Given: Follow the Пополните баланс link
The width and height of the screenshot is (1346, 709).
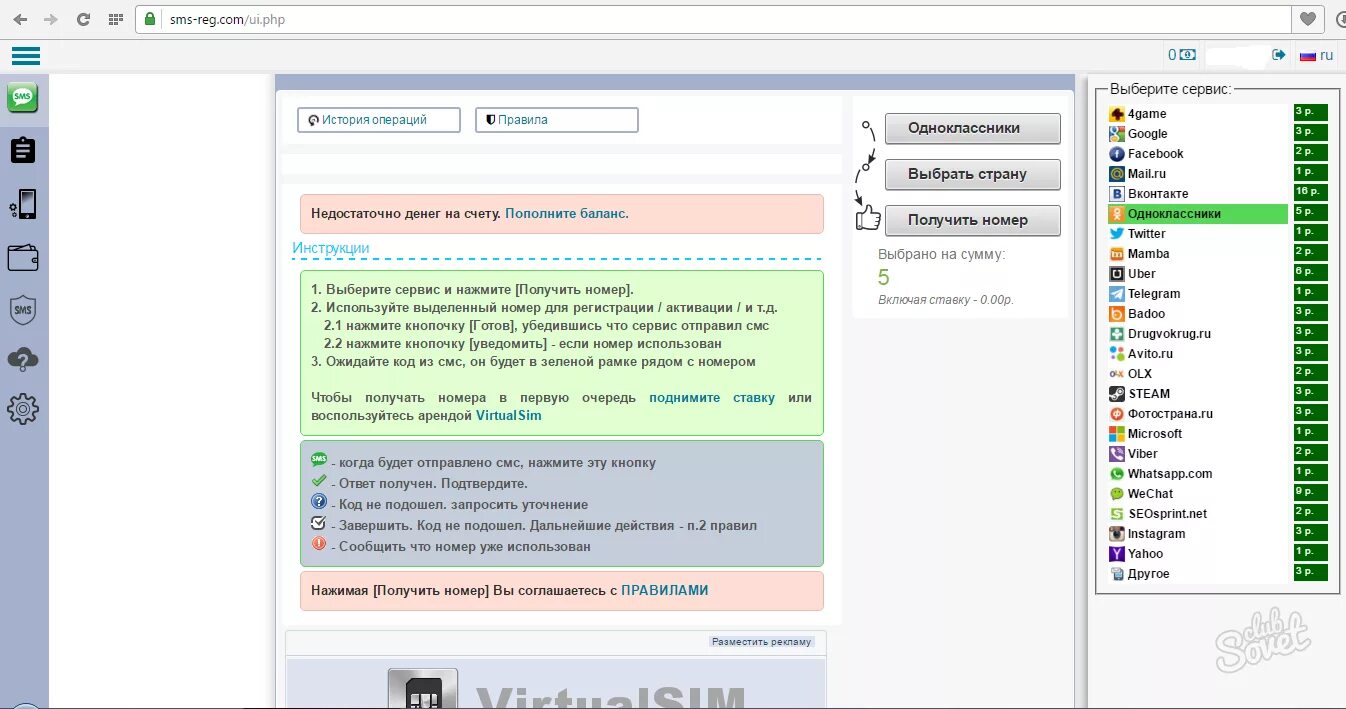Looking at the screenshot, I should point(565,214).
